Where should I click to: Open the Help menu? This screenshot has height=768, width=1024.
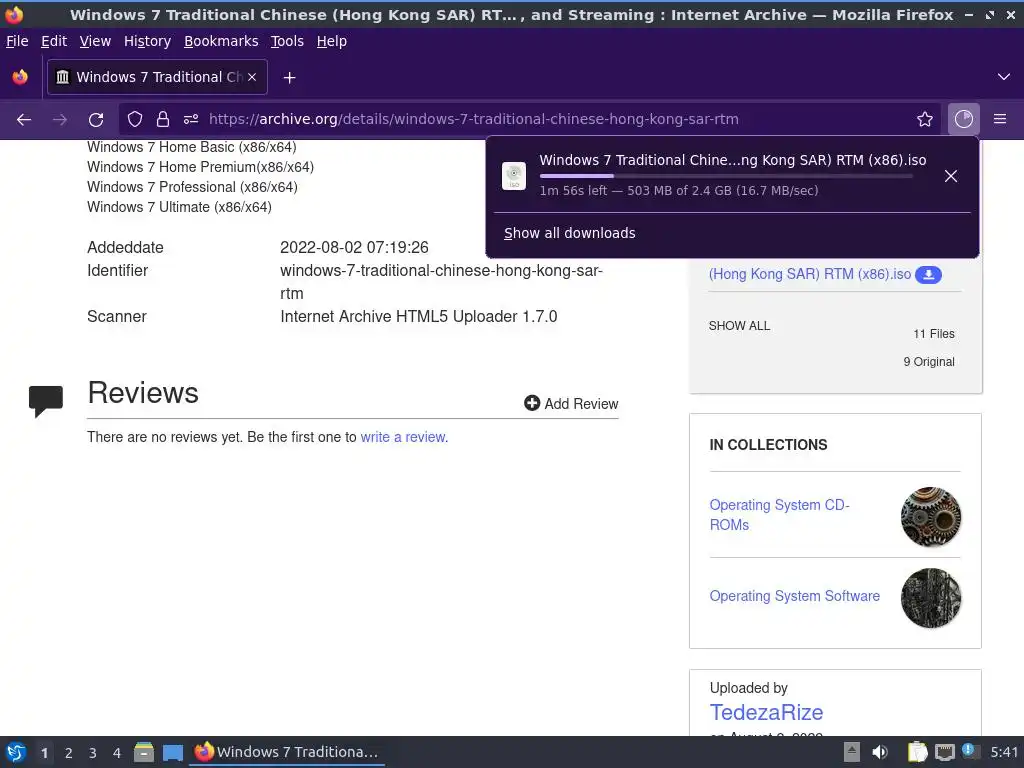coord(332,41)
